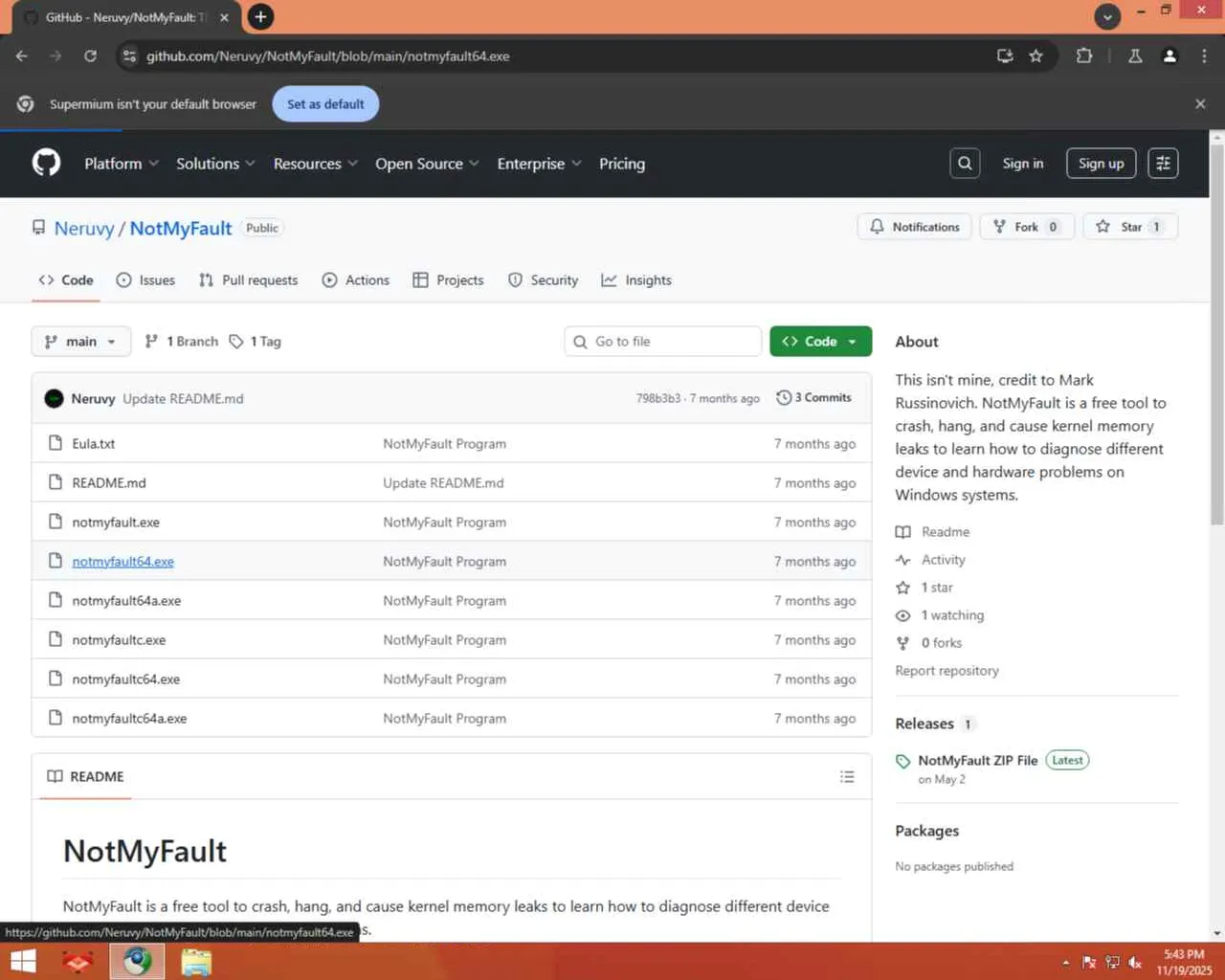This screenshot has width=1225, height=980.
Task: Select the README tab heading
Action: pos(86,776)
